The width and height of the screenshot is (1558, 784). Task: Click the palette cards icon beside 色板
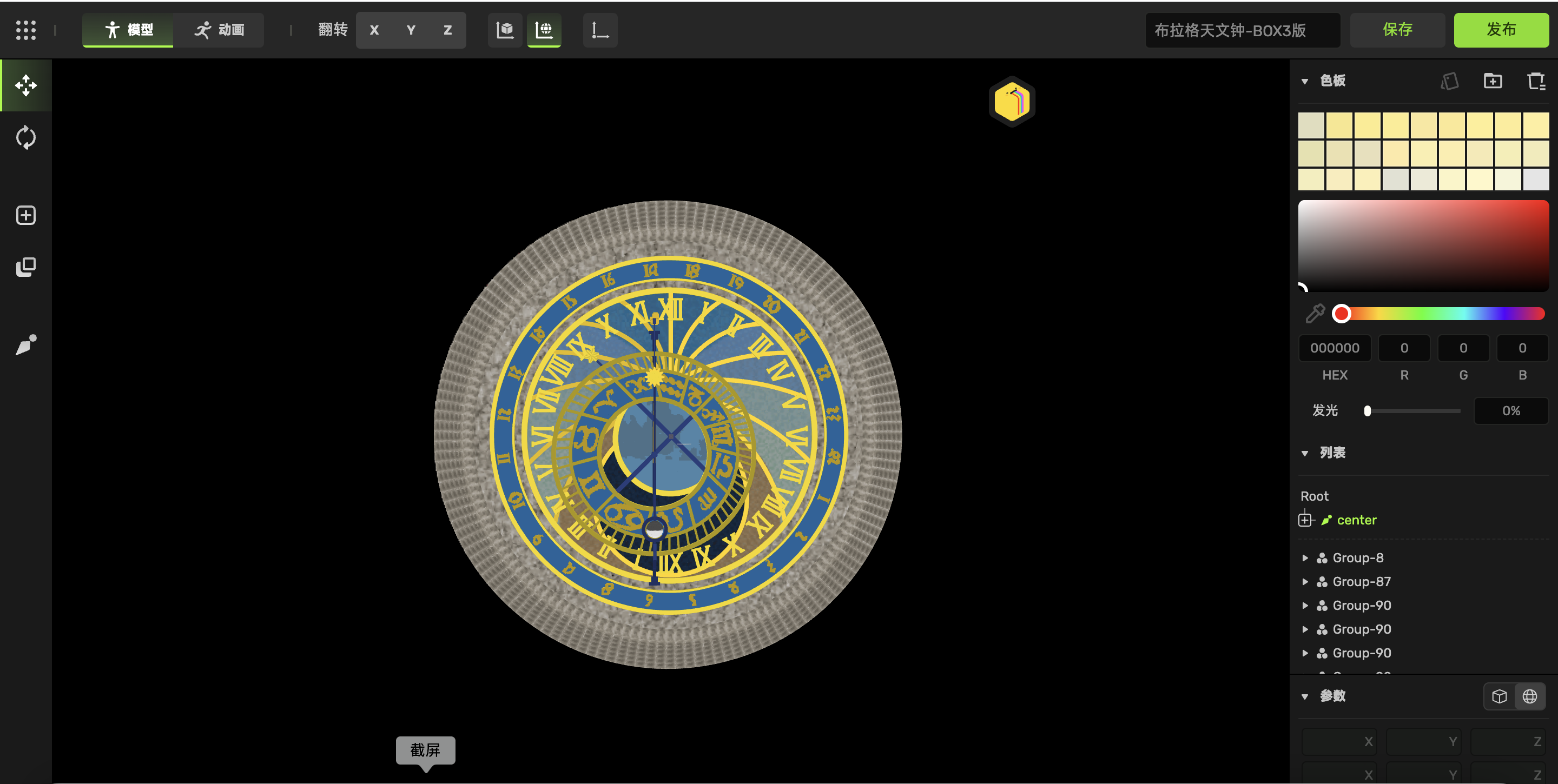pos(1450,81)
